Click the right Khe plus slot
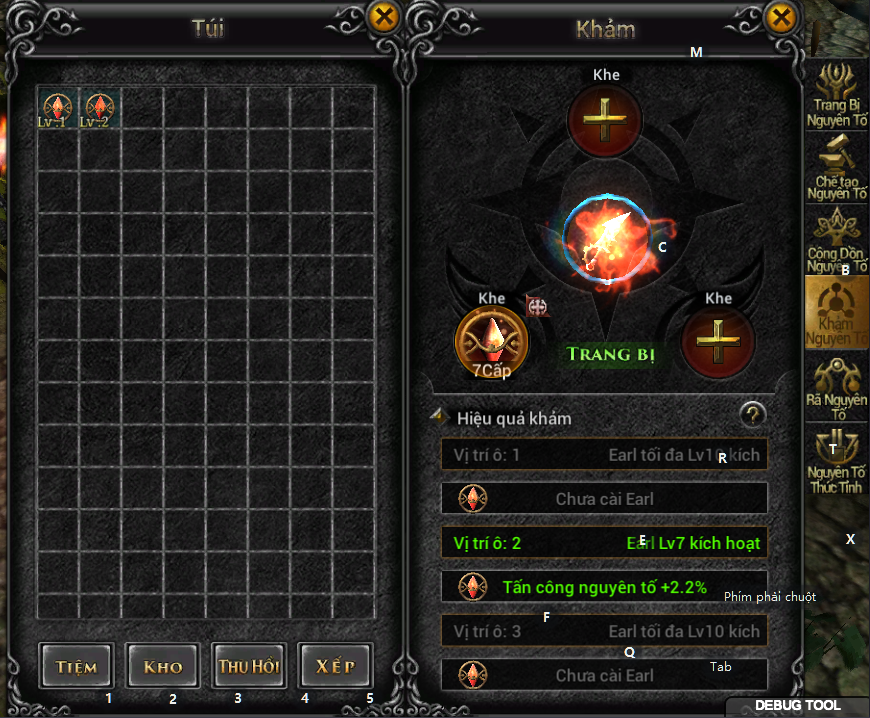 pos(718,342)
